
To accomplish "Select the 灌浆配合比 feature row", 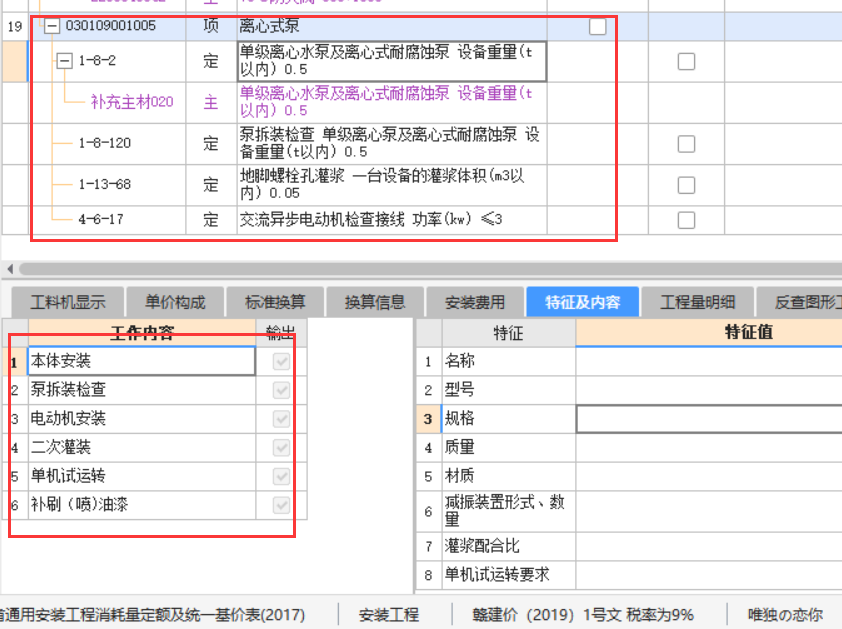I will (509, 546).
